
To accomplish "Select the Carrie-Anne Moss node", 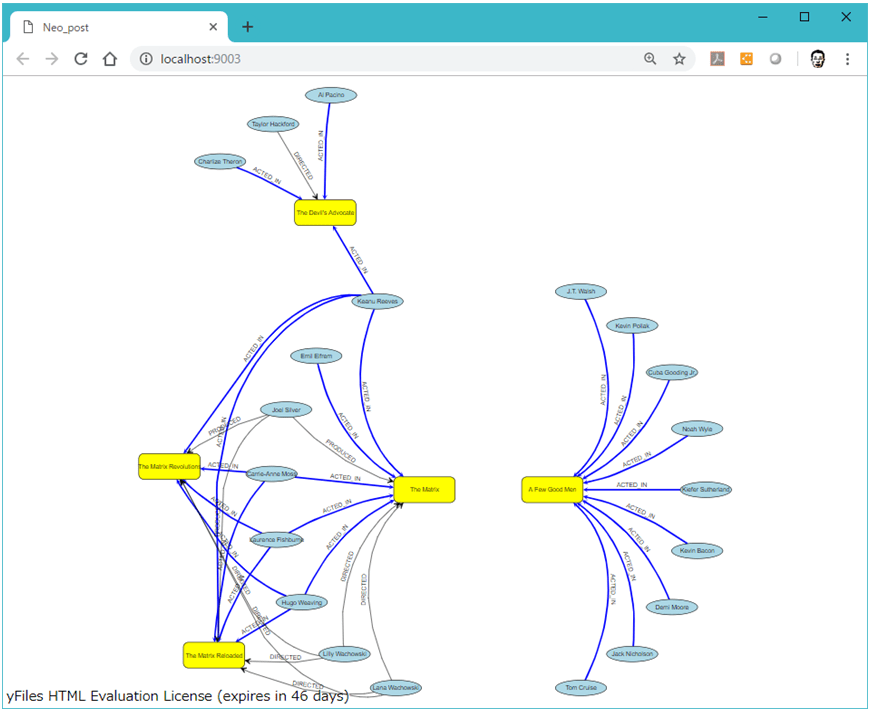I will click(272, 474).
